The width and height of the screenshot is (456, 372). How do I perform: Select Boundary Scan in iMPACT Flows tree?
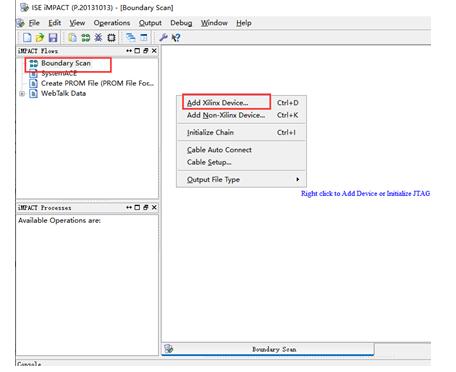click(66, 63)
